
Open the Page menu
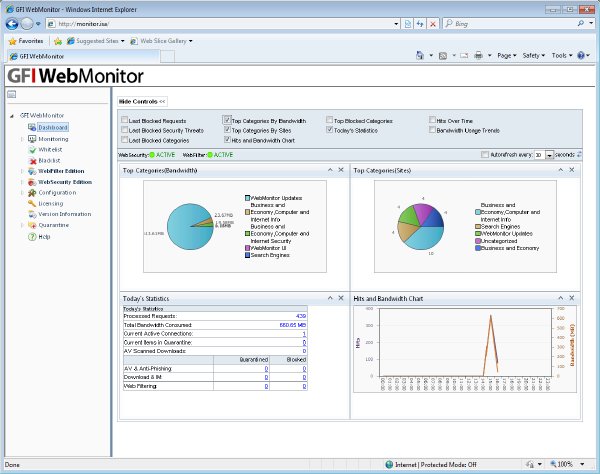(x=507, y=55)
